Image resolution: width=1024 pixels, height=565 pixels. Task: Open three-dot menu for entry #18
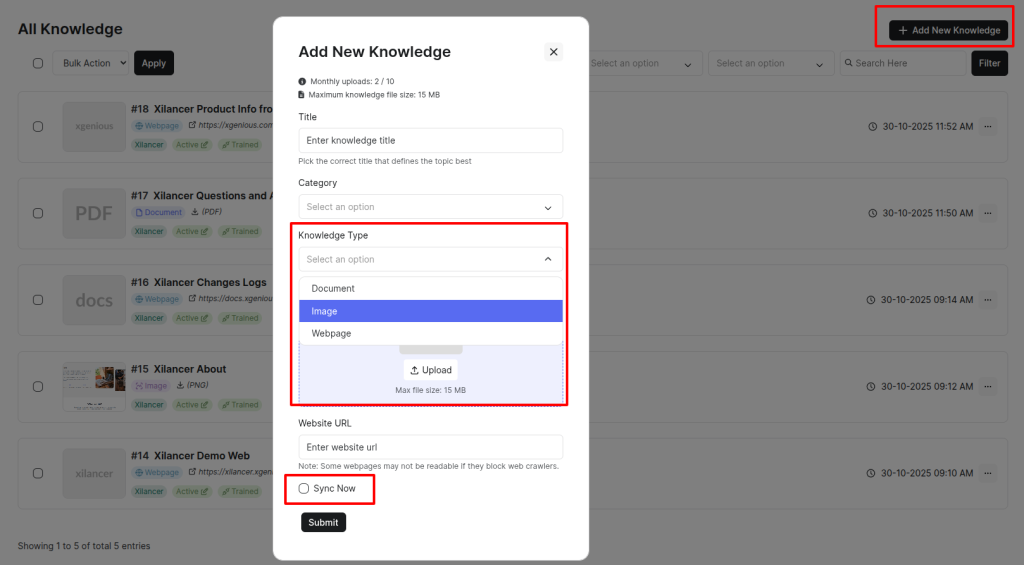[x=988, y=127]
